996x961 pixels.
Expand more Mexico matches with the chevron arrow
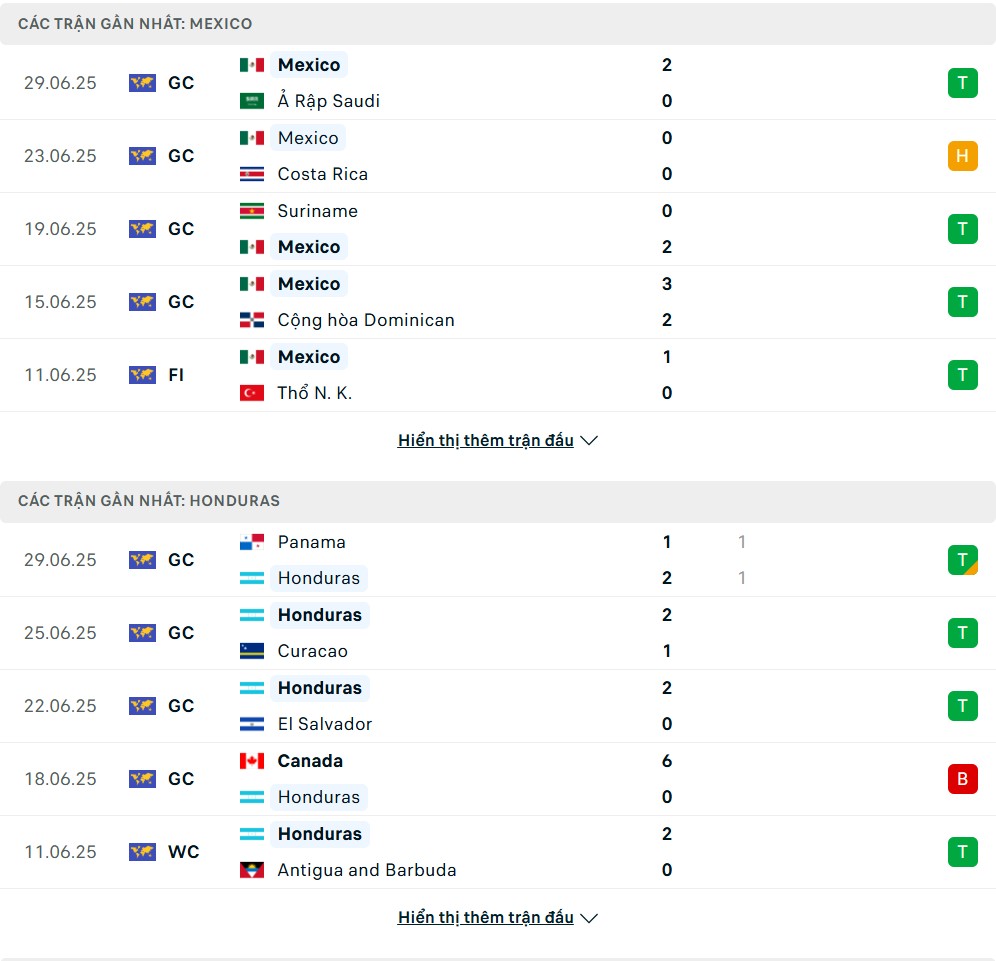pyautogui.click(x=589, y=441)
